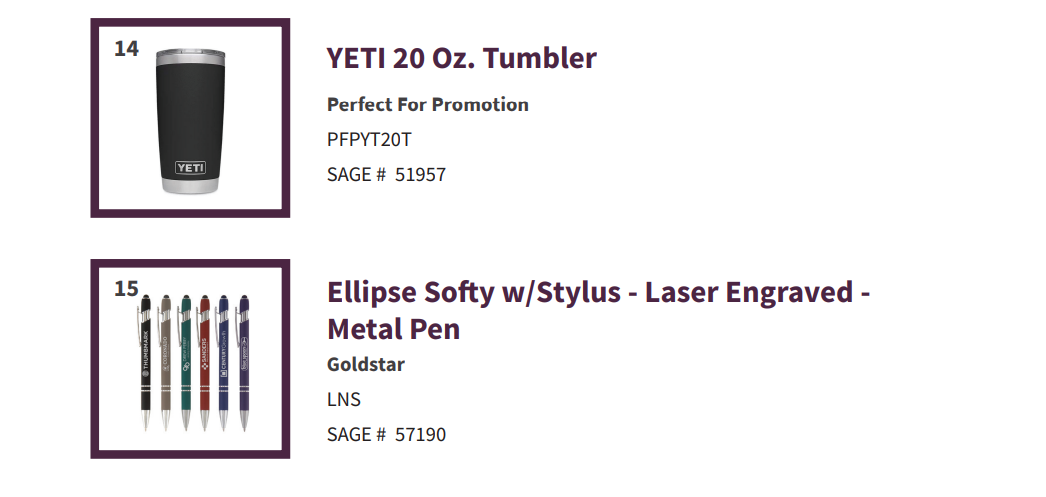Click the black tumbler body
The width and height of the screenshot is (1046, 497).
[191, 120]
